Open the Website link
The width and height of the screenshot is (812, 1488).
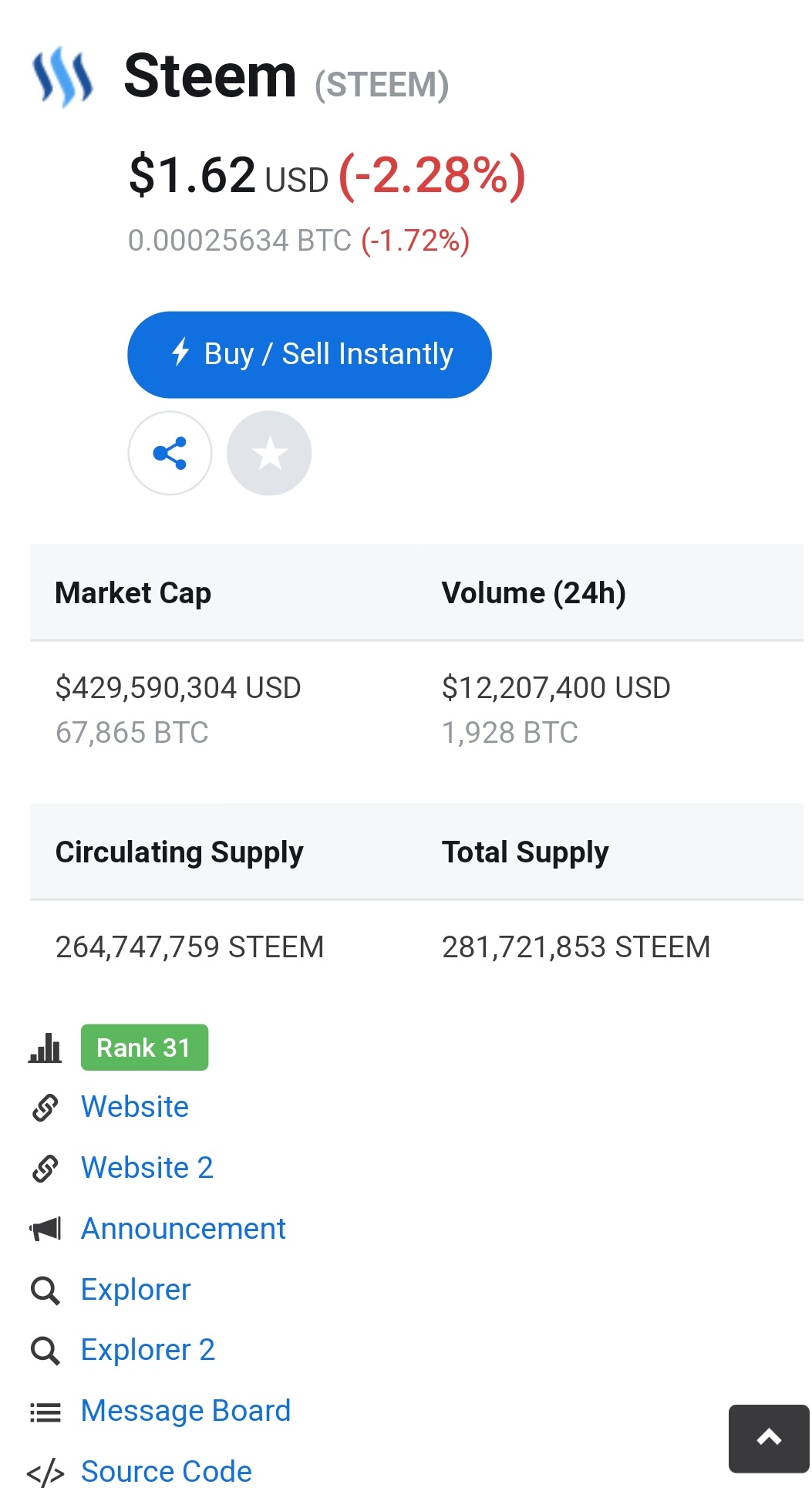(135, 1106)
